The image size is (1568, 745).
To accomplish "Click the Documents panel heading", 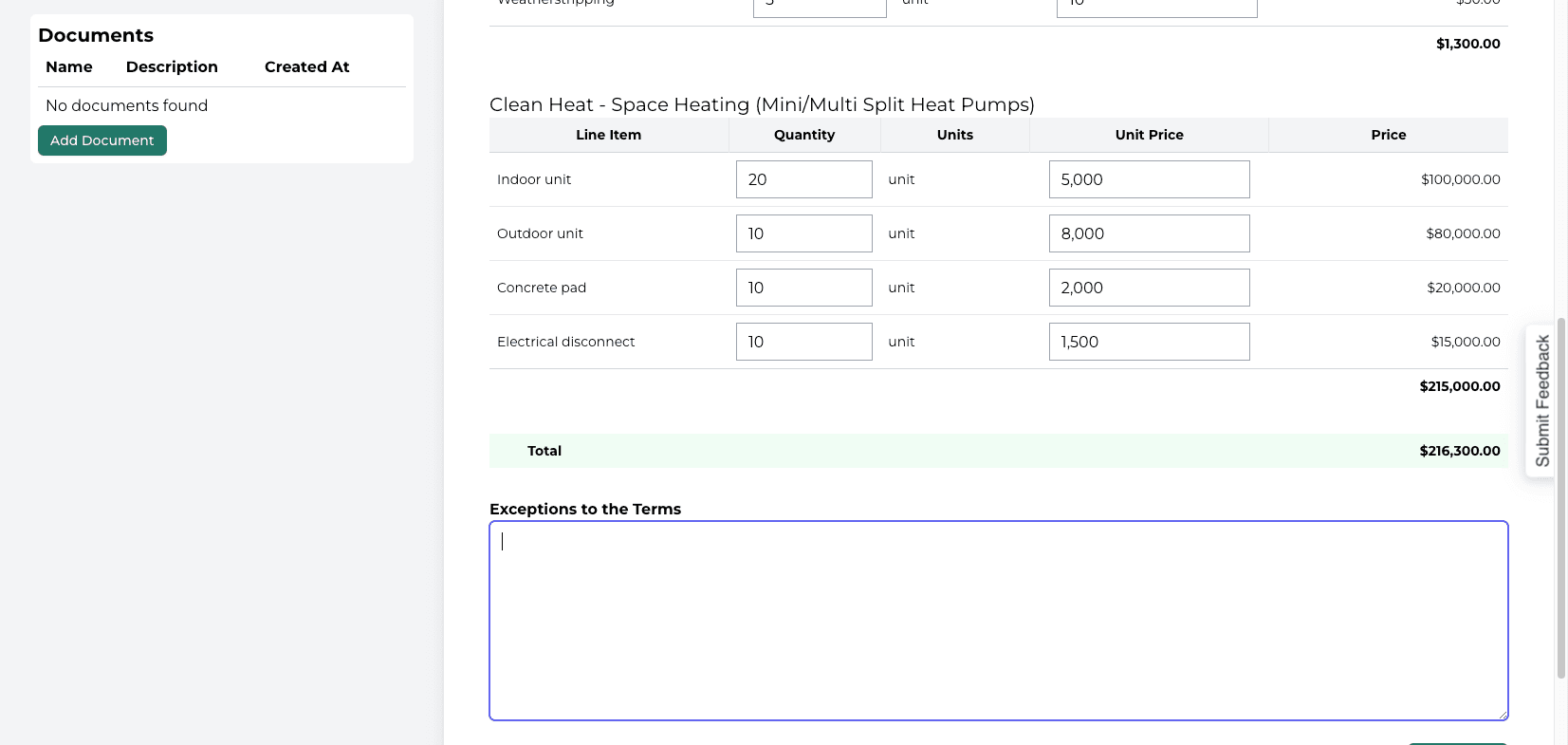I will (96, 35).
